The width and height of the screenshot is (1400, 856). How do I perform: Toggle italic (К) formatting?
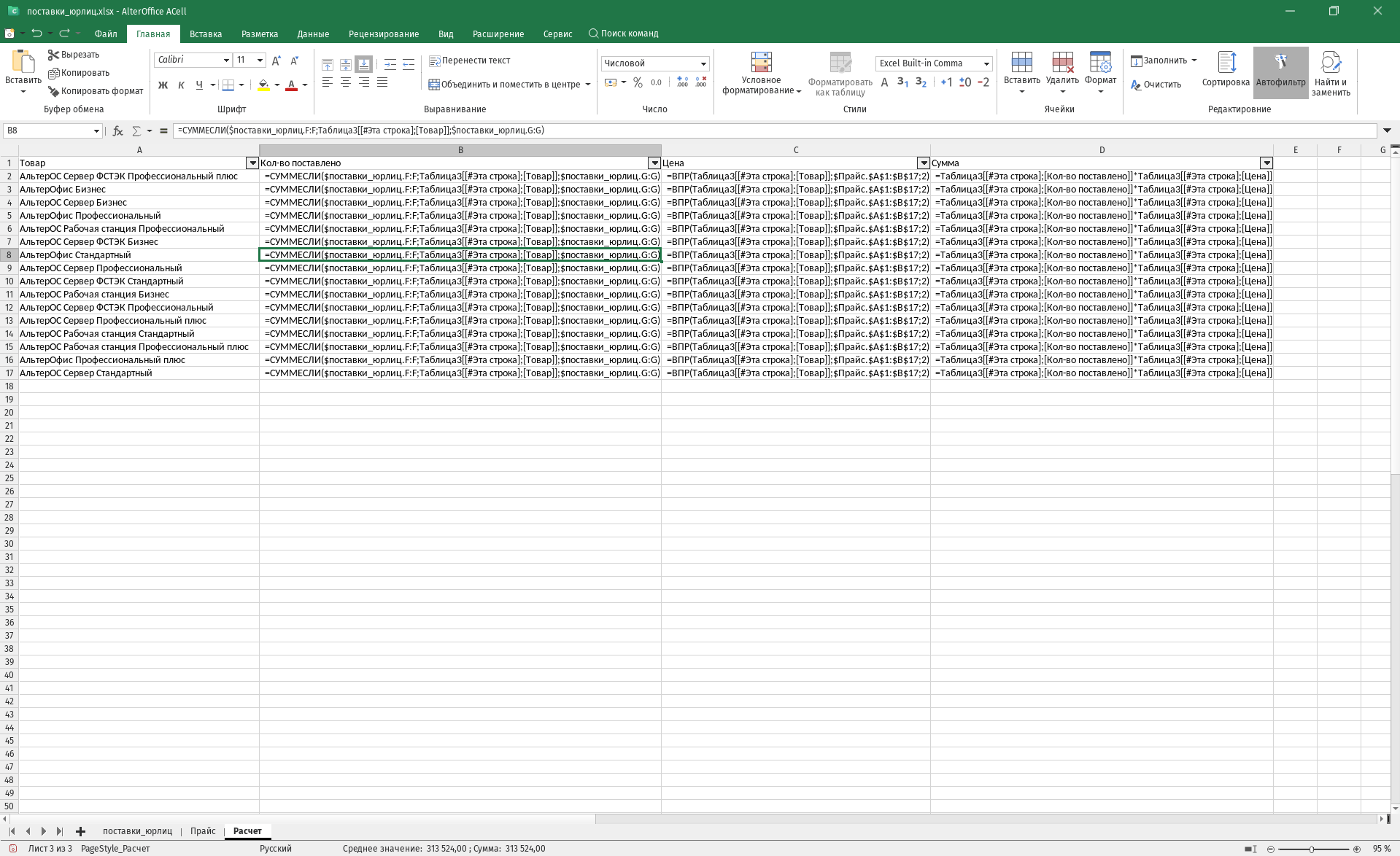181,85
